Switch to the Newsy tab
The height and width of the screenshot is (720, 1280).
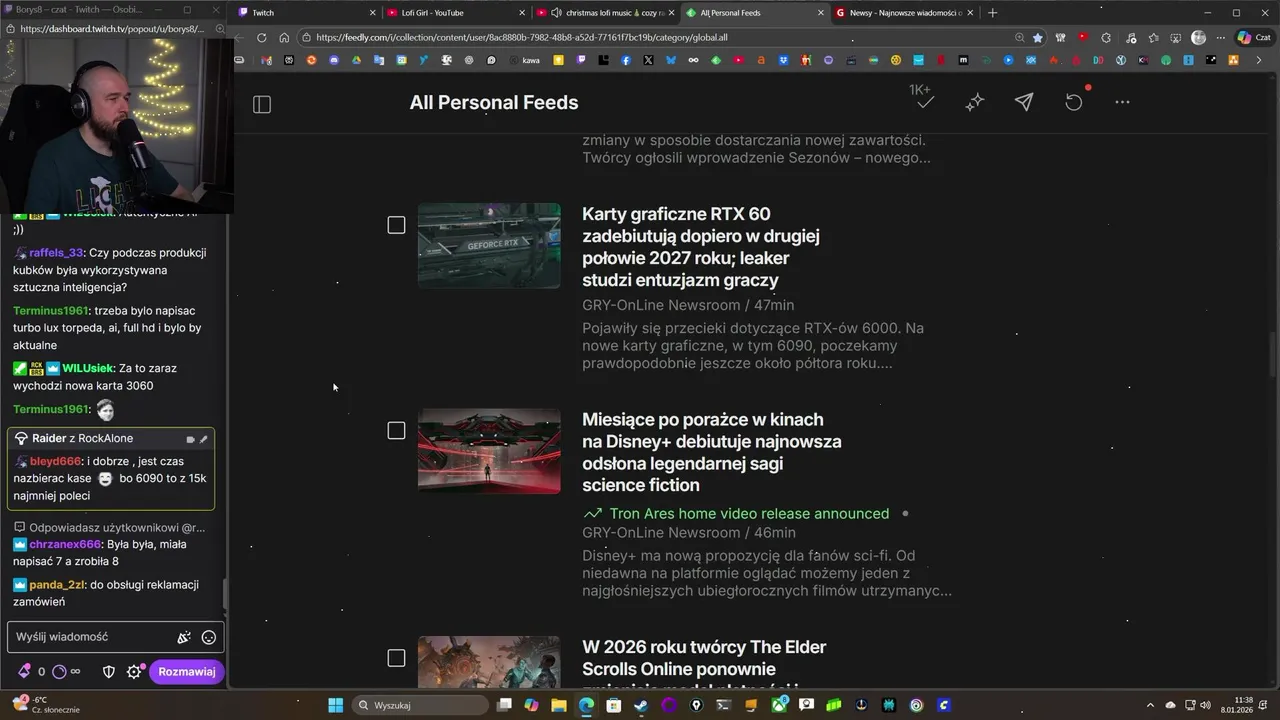click(904, 13)
